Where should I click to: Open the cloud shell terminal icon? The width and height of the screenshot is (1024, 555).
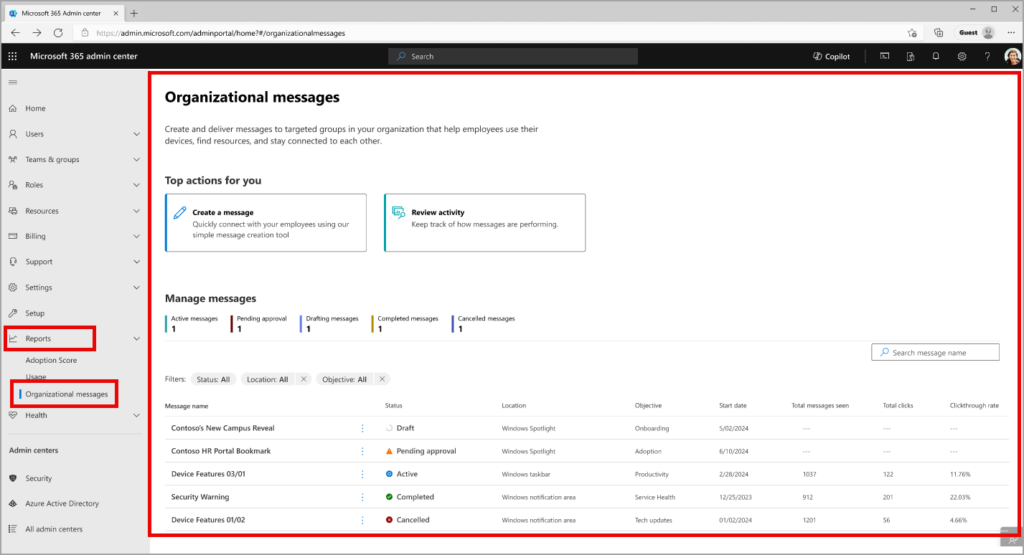(884, 56)
